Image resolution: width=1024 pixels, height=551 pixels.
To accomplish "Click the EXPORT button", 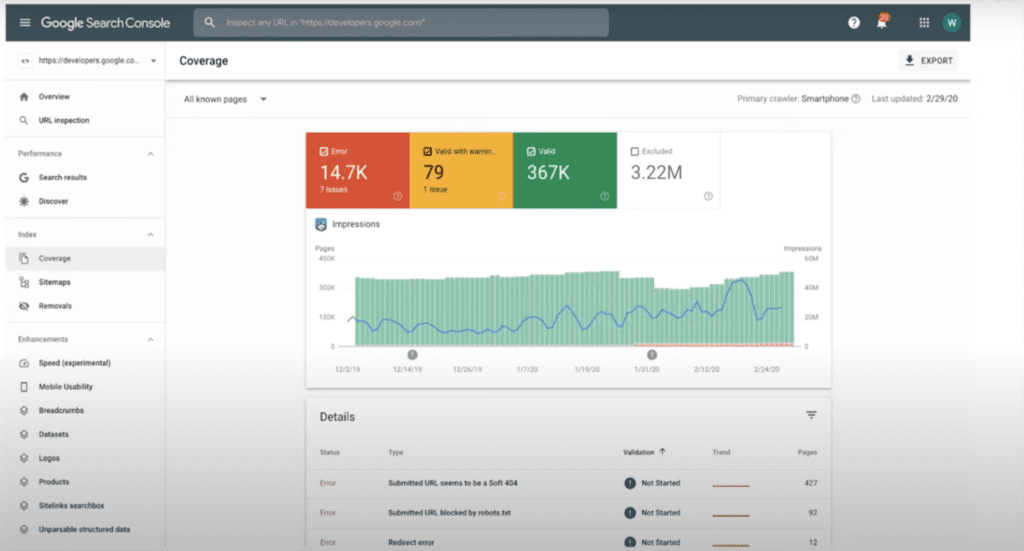I will [929, 61].
